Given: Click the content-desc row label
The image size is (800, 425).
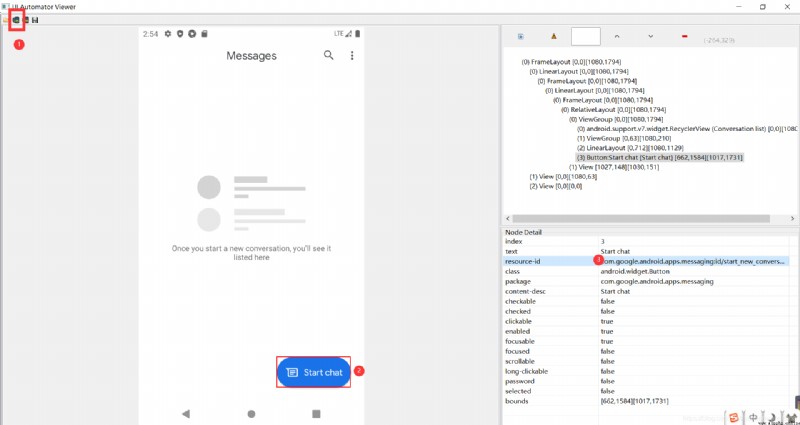Looking at the screenshot, I should click(x=526, y=291).
